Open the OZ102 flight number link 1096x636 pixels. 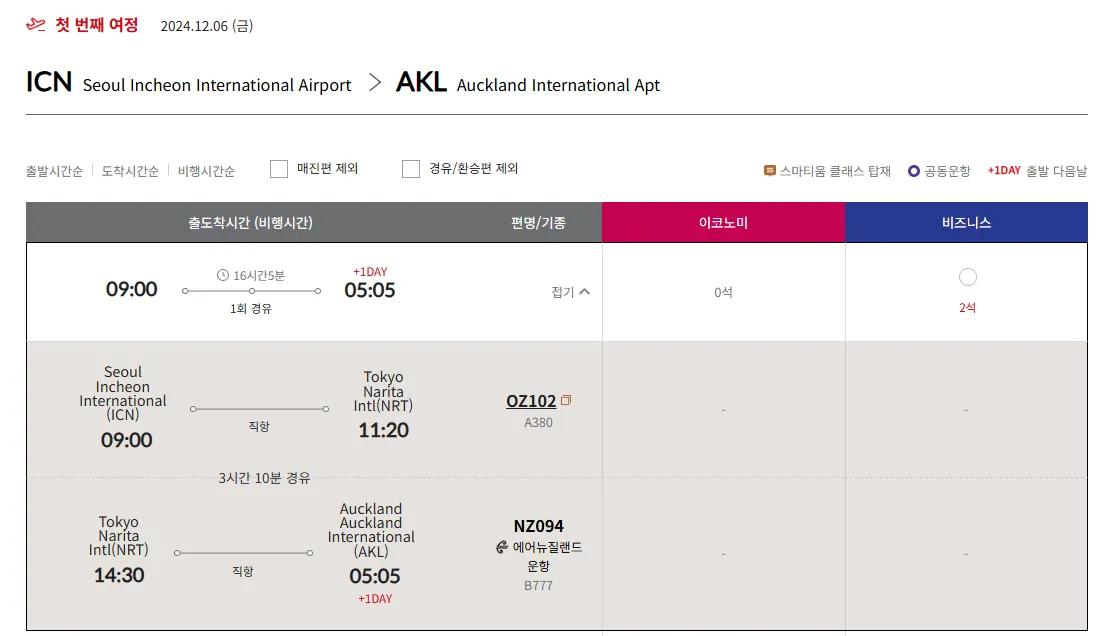[x=531, y=401]
